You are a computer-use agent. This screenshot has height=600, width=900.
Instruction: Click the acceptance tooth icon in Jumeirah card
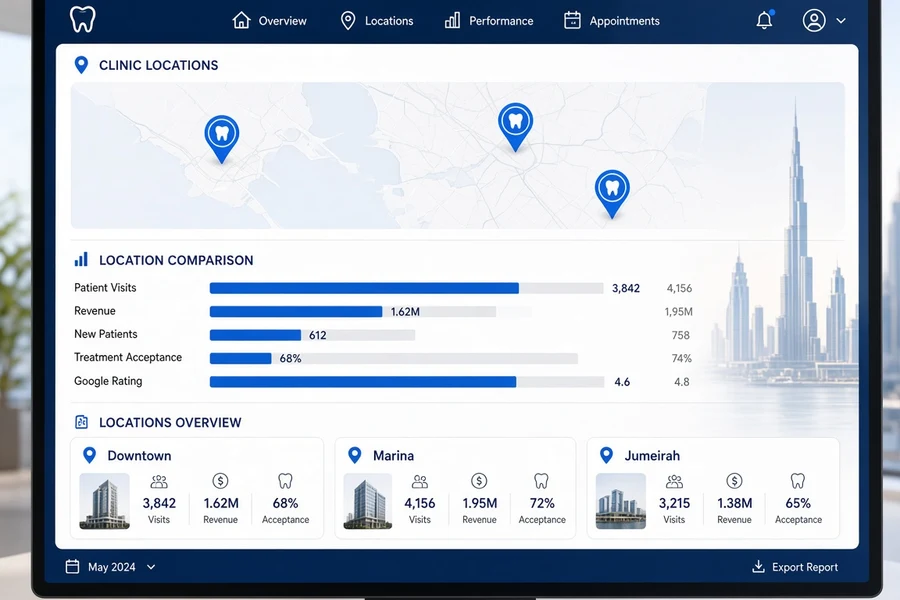[798, 481]
